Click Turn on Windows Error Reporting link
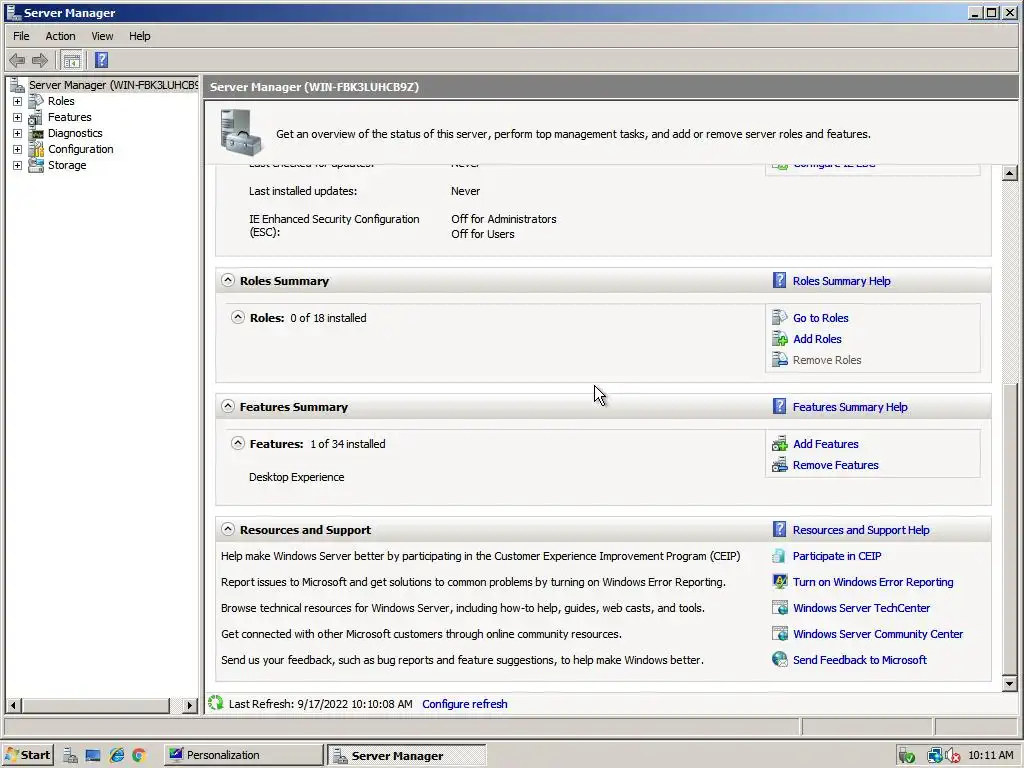1024x768 pixels. (872, 582)
